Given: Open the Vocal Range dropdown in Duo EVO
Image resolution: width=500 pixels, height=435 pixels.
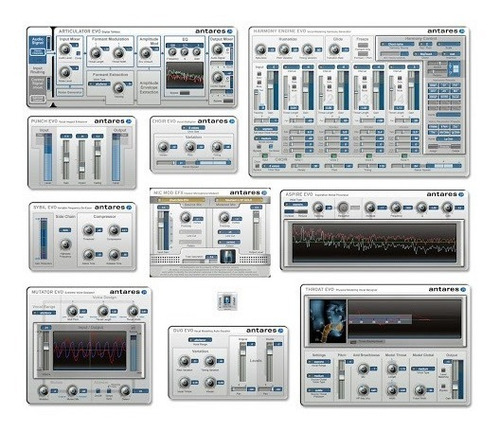Looking at the screenshot, I should pos(200,340).
